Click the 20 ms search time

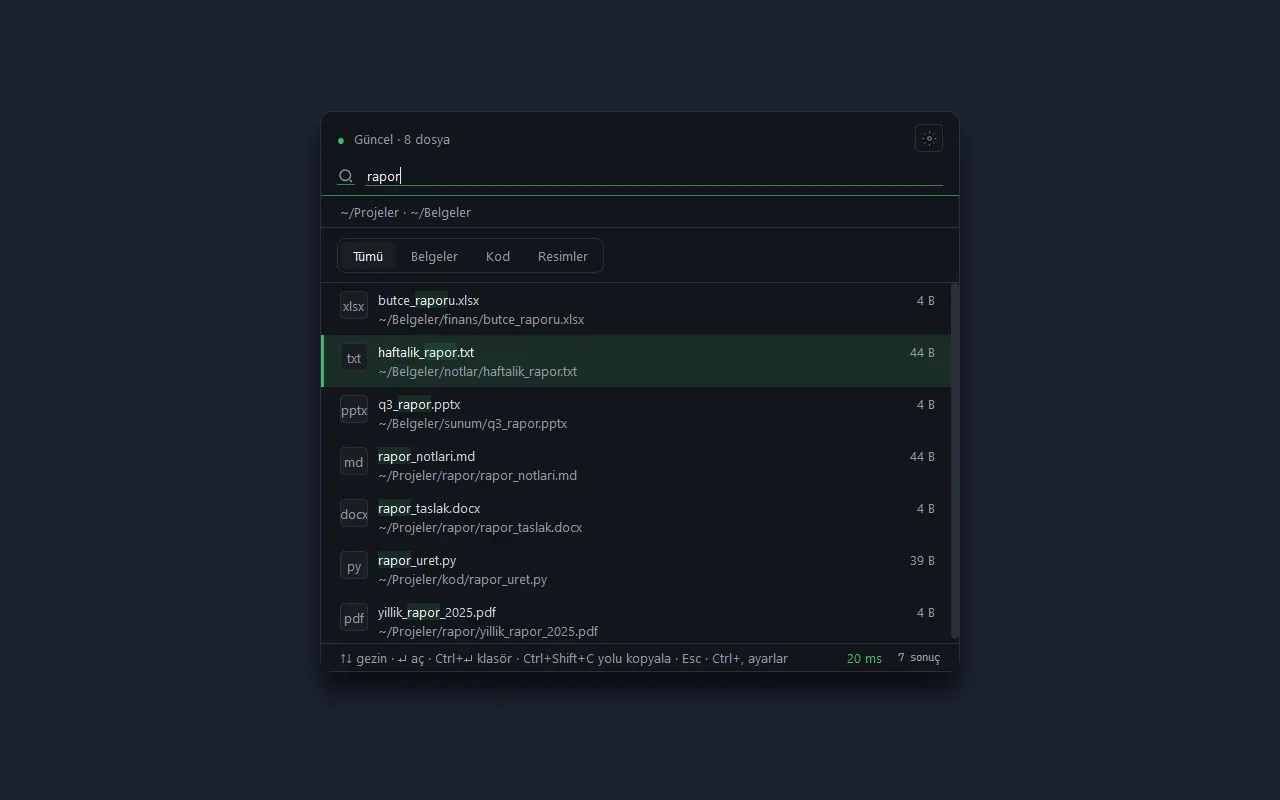[x=864, y=658]
